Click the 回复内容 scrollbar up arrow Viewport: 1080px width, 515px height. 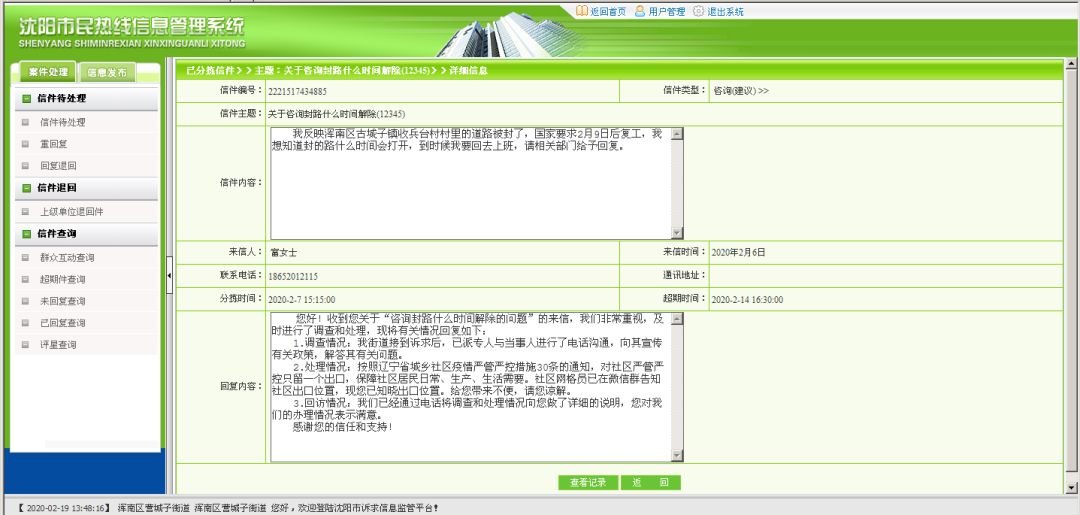[678, 319]
